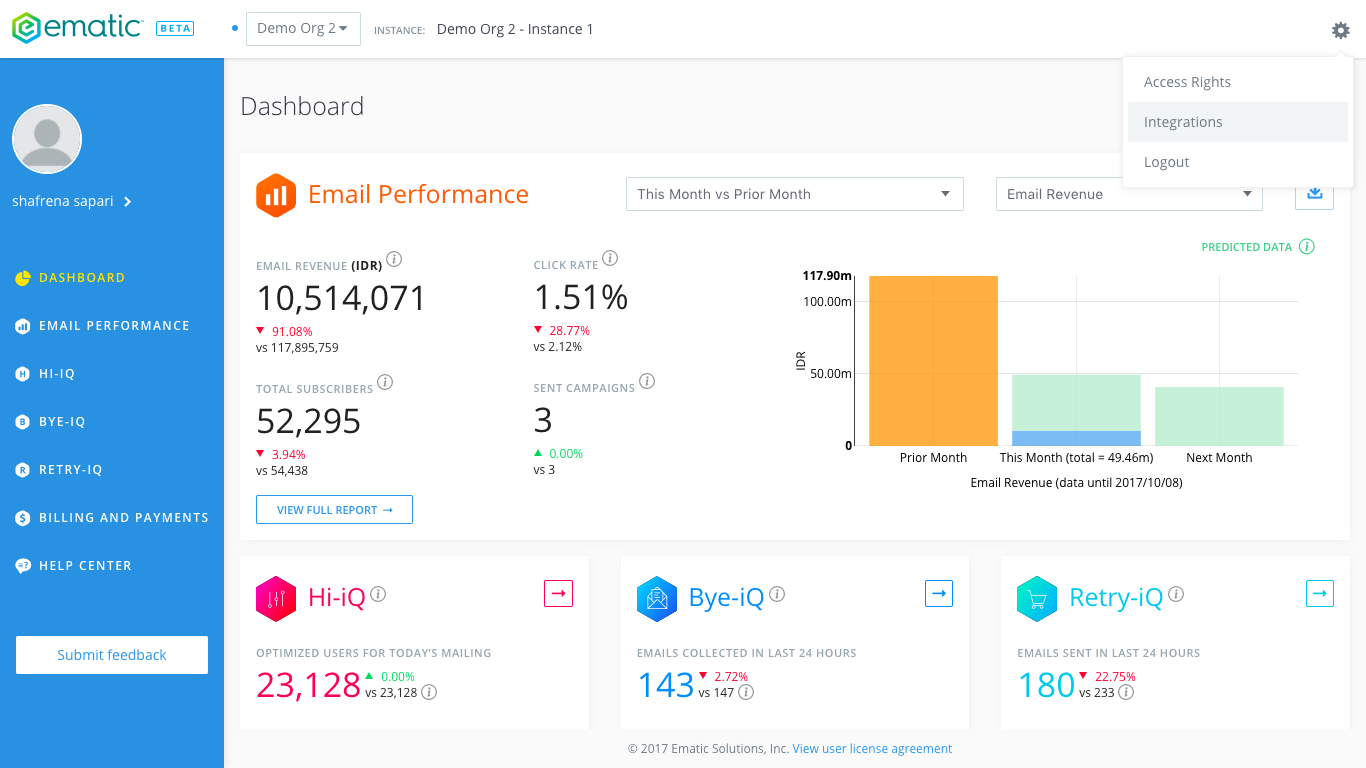Open Hi-iQ card arrow button
The image size is (1366, 768).
tap(559, 593)
